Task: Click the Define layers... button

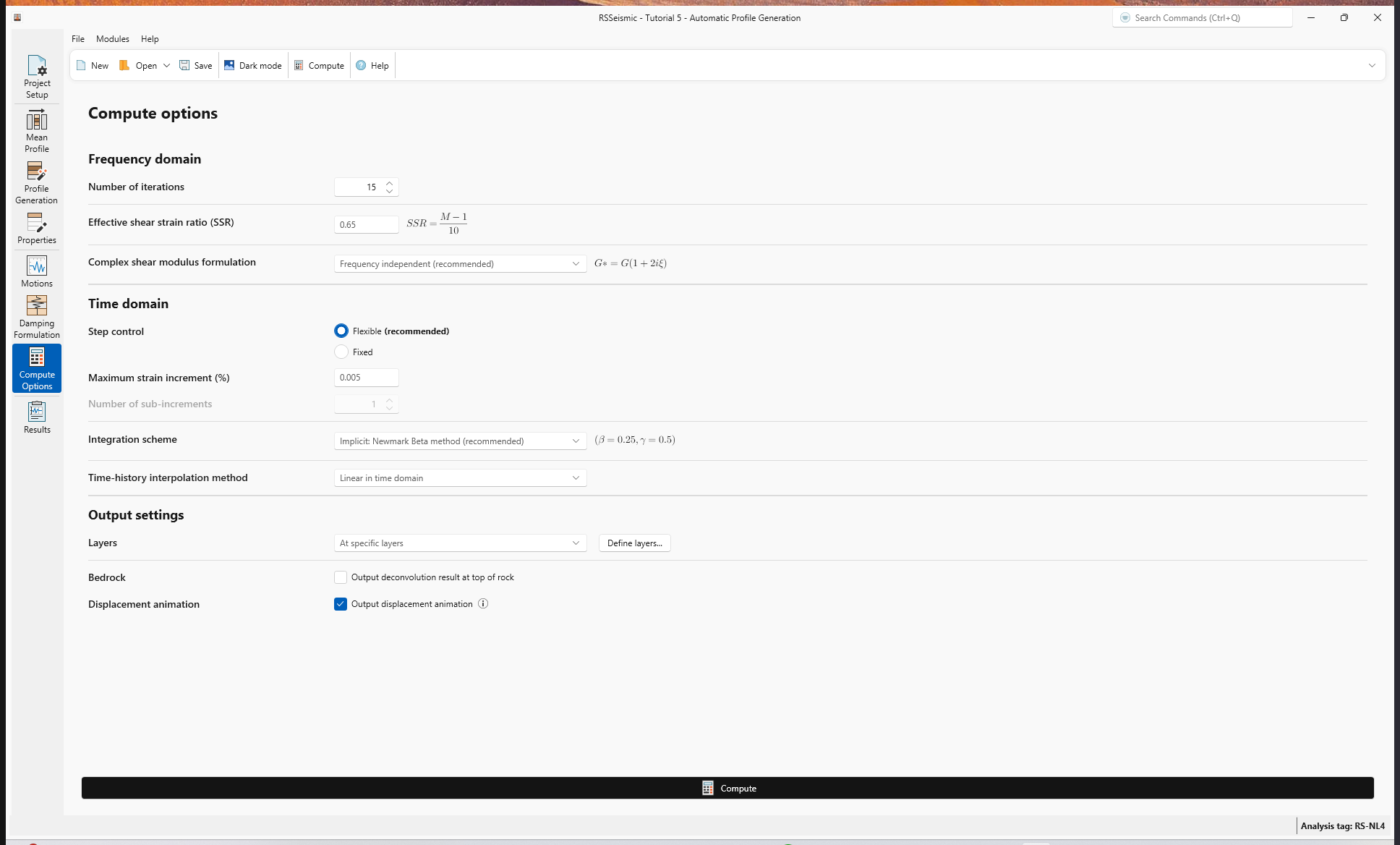Action: click(635, 543)
